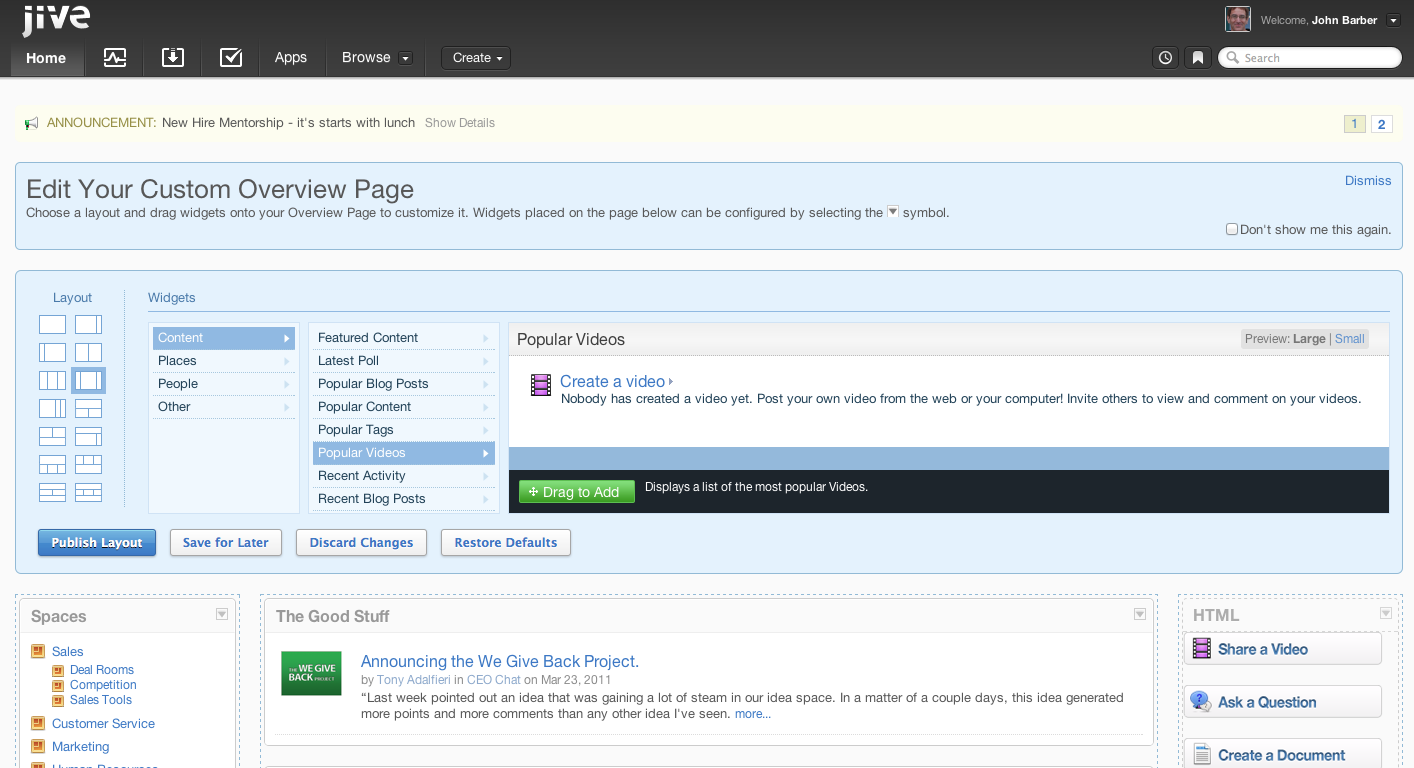The image size is (1414, 768).
Task: Open the Inbox download-arrow icon
Action: coord(173,58)
